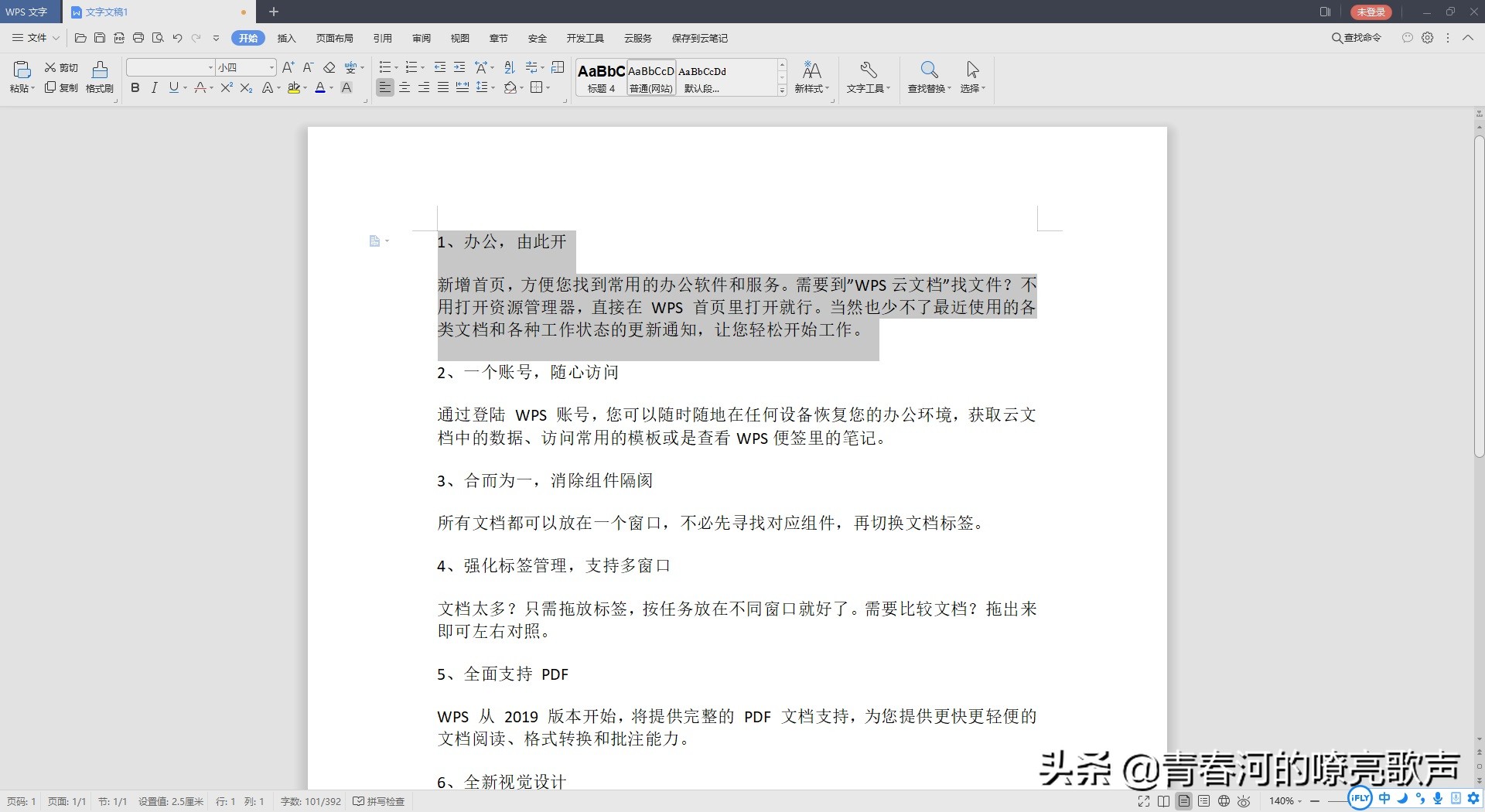
Task: Toggle spell check (拼写检查) in status bar
Action: (x=379, y=801)
